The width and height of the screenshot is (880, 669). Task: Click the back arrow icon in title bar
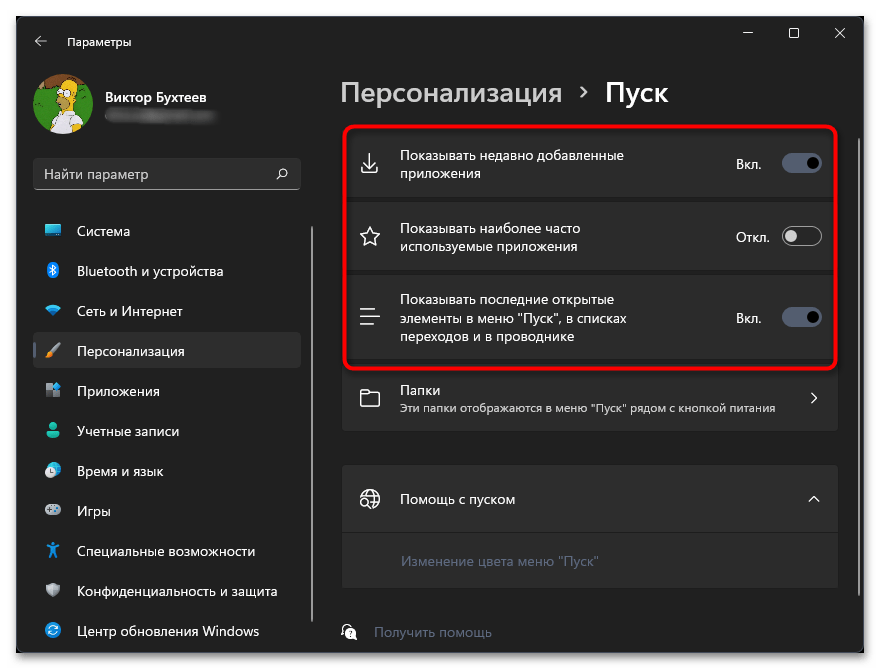point(40,42)
